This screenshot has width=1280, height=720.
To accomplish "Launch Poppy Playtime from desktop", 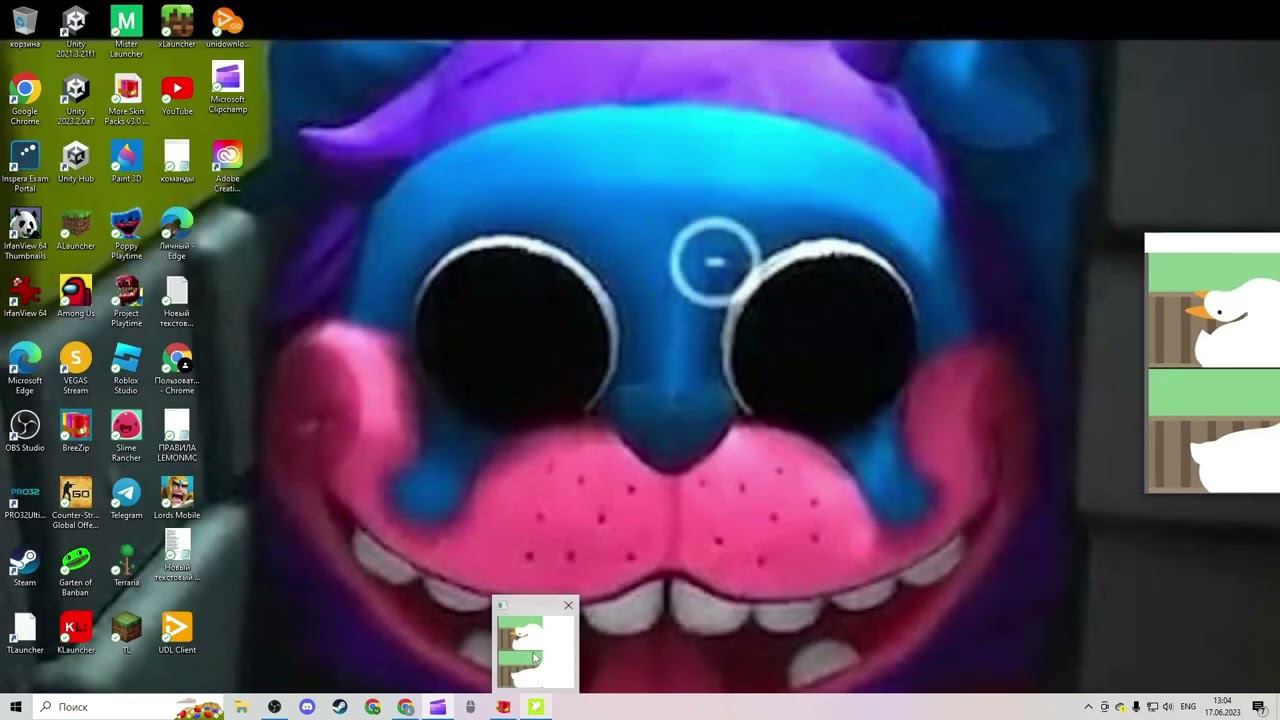I will pos(126,234).
